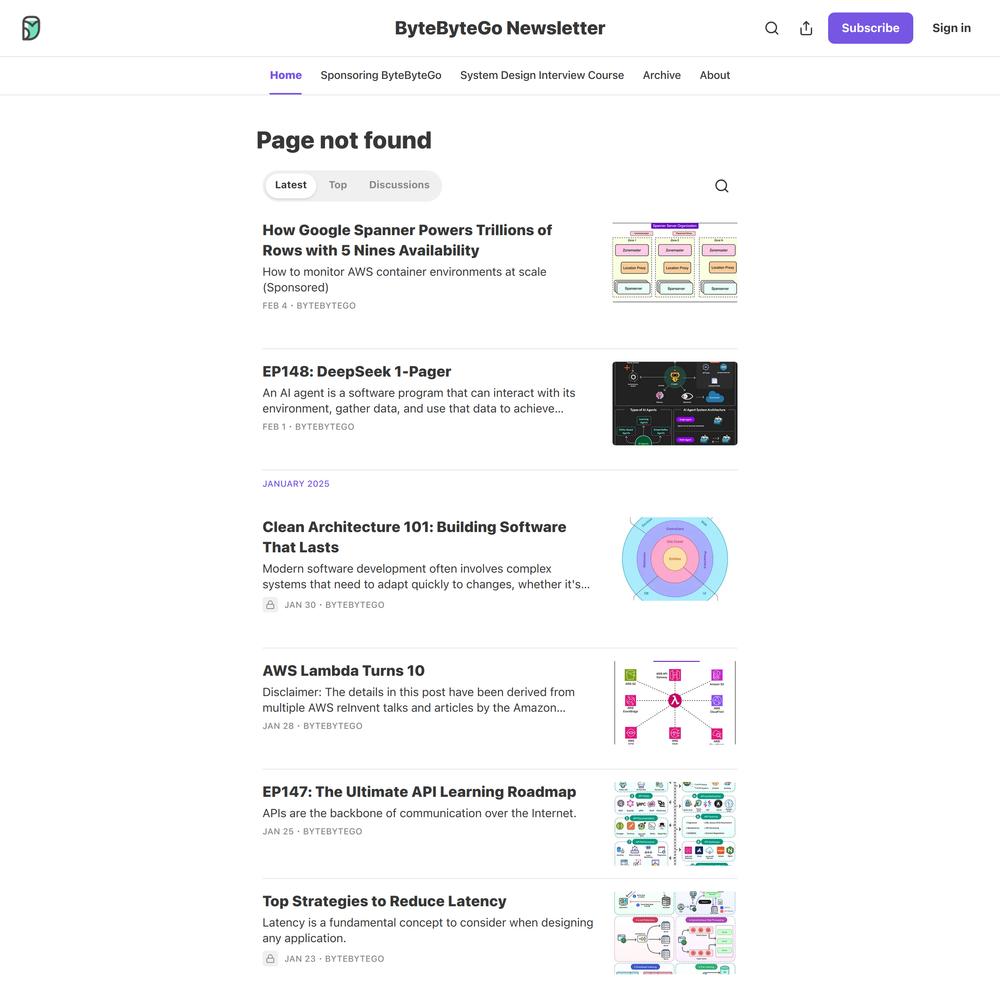Open Sponsoring ByteByteGo tab

(x=381, y=75)
